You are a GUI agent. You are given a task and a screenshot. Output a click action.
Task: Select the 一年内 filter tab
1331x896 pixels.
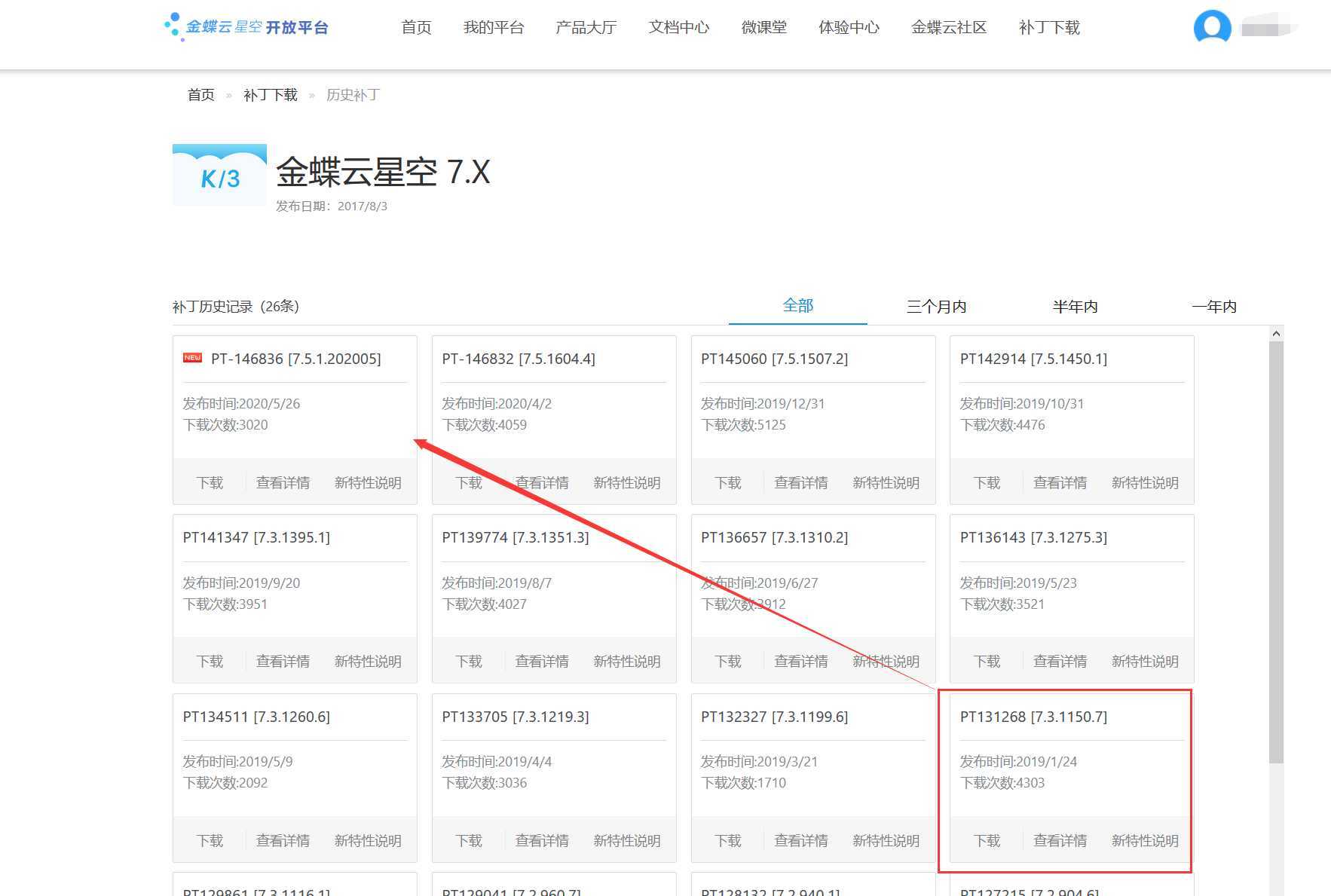click(1214, 307)
